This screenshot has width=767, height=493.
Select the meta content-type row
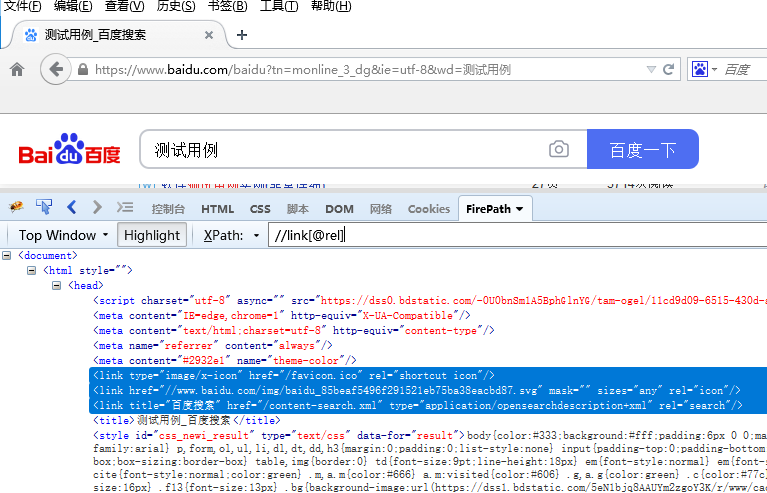[293, 331]
